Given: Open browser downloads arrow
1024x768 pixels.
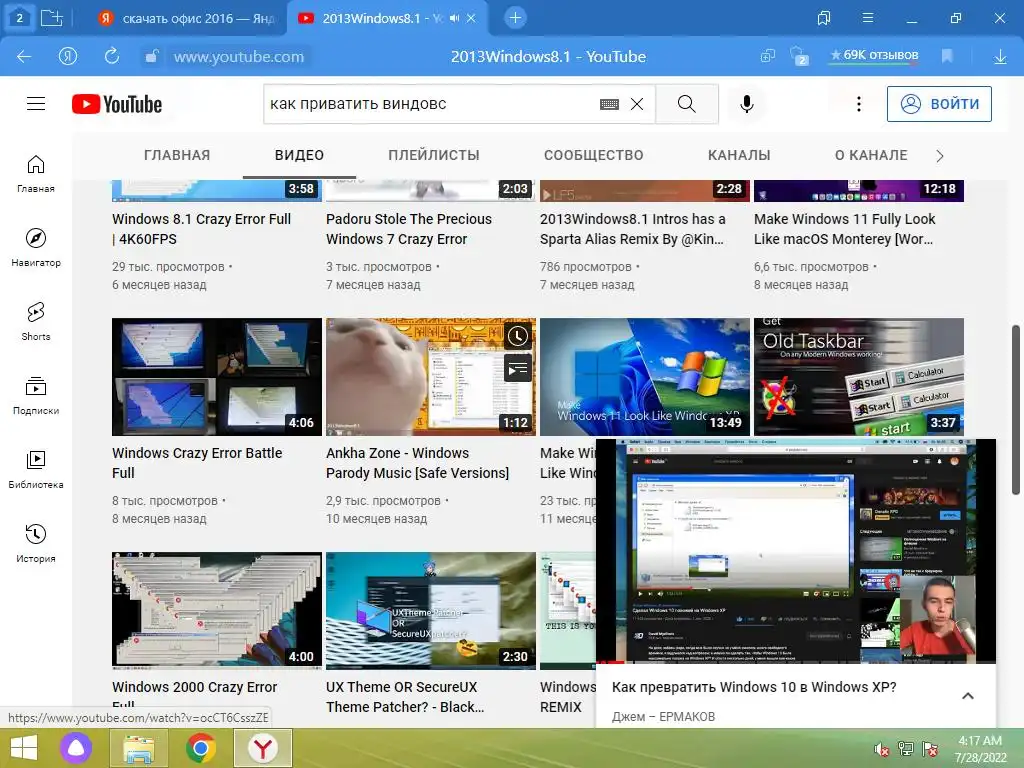Looking at the screenshot, I should tap(1000, 57).
